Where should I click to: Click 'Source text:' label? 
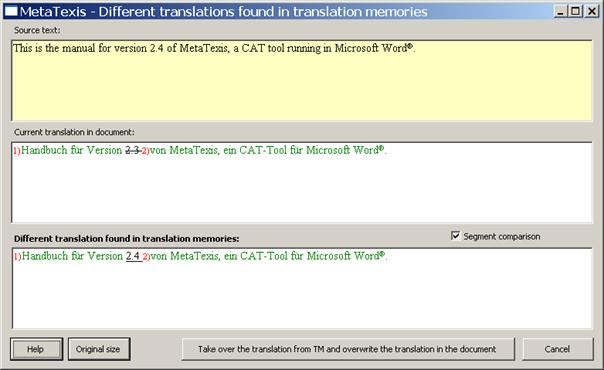click(37, 30)
